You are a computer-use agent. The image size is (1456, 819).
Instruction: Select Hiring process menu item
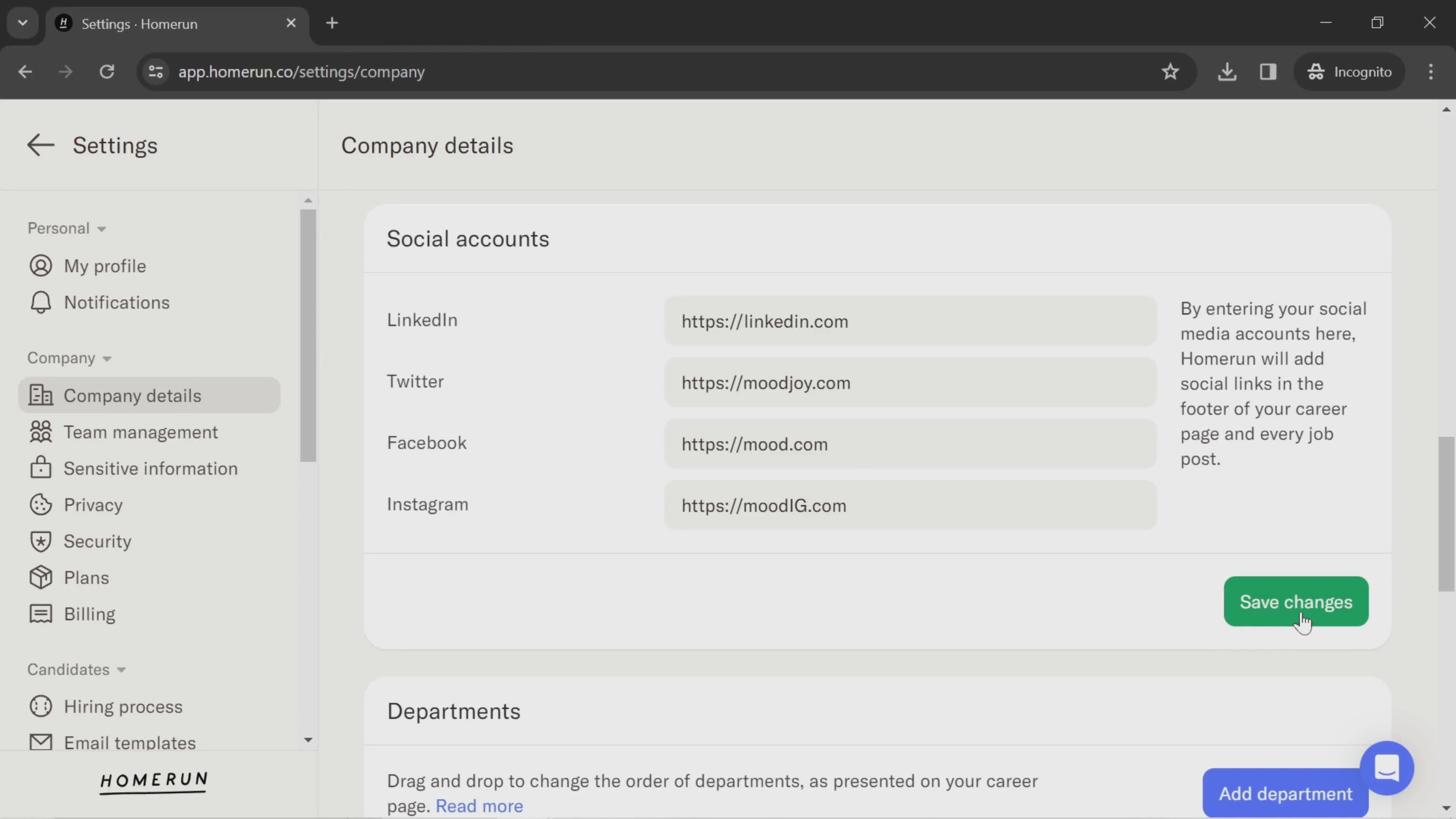point(149,706)
